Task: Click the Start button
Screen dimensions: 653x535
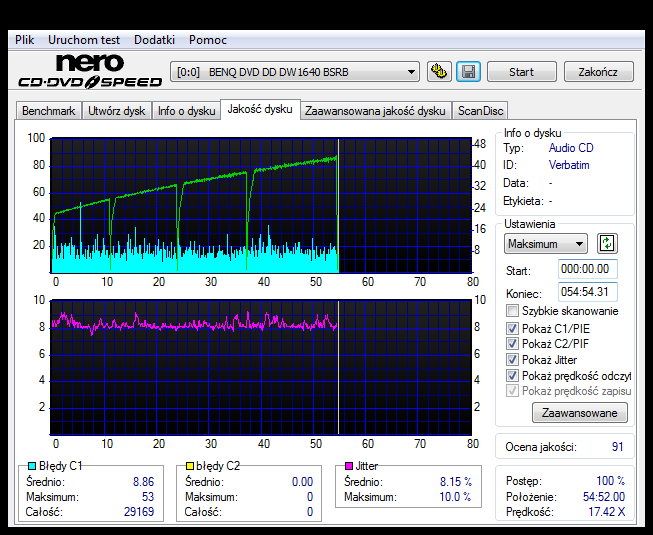Action: point(521,72)
